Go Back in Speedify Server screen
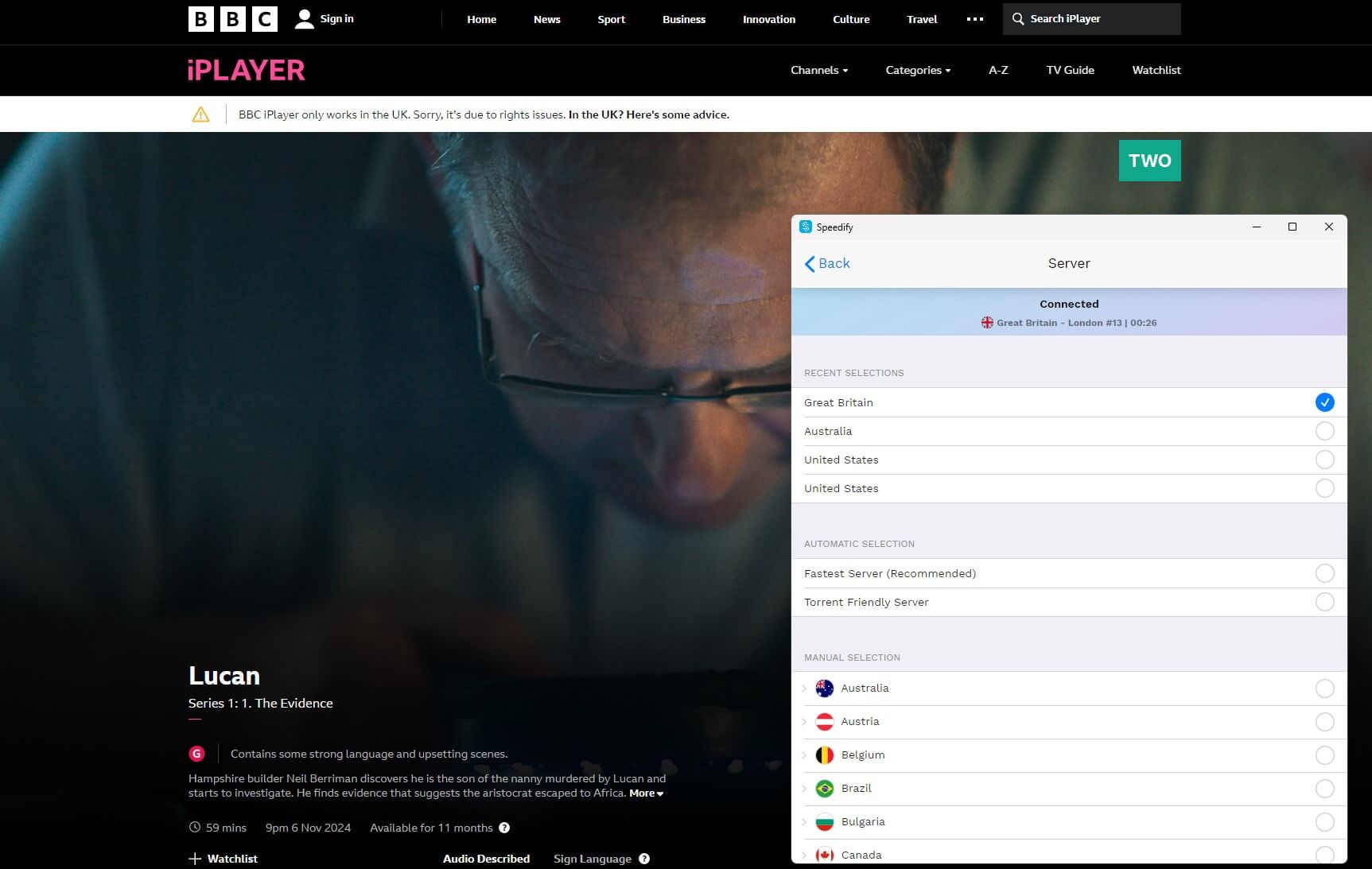This screenshot has width=1372, height=869. (x=827, y=263)
